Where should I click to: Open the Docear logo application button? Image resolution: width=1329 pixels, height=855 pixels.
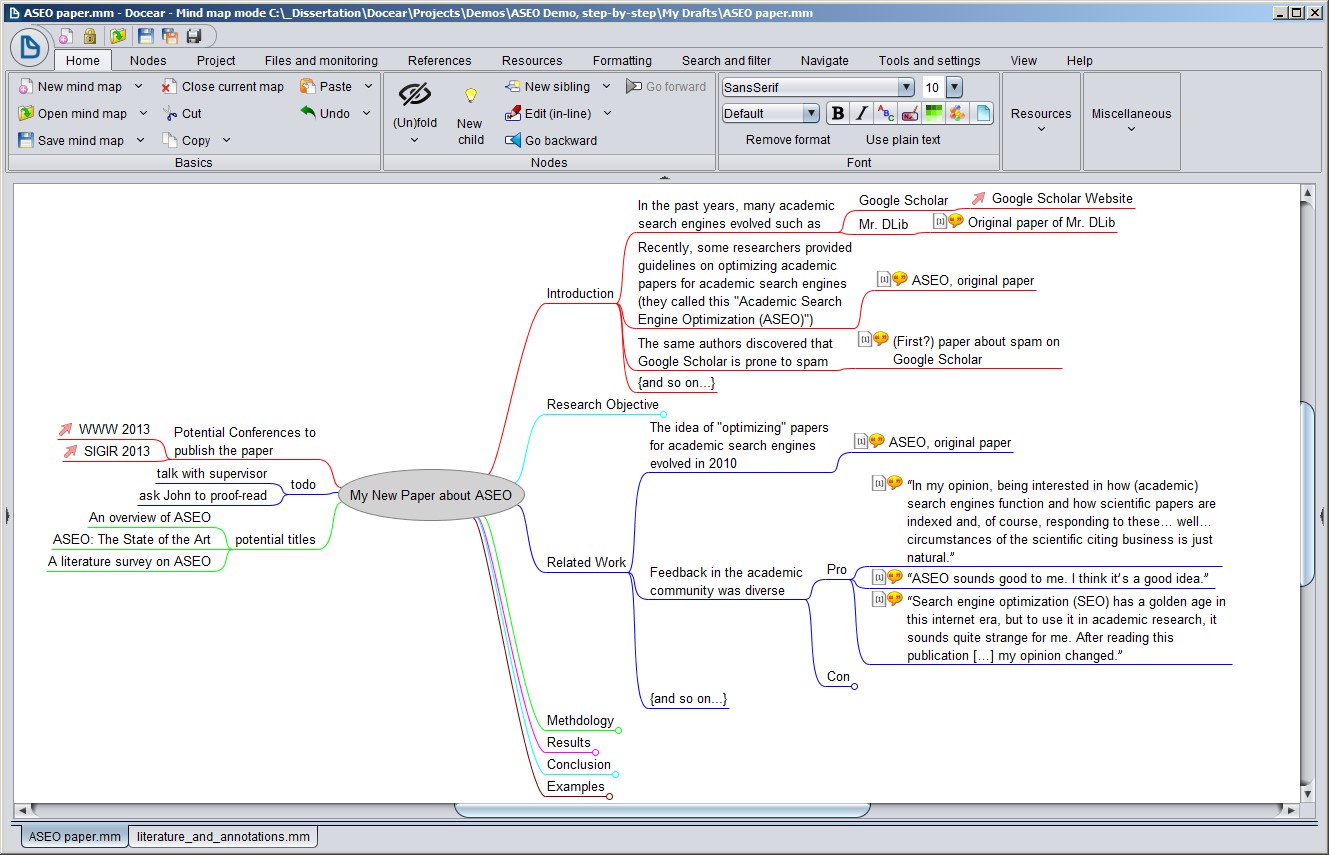point(30,47)
